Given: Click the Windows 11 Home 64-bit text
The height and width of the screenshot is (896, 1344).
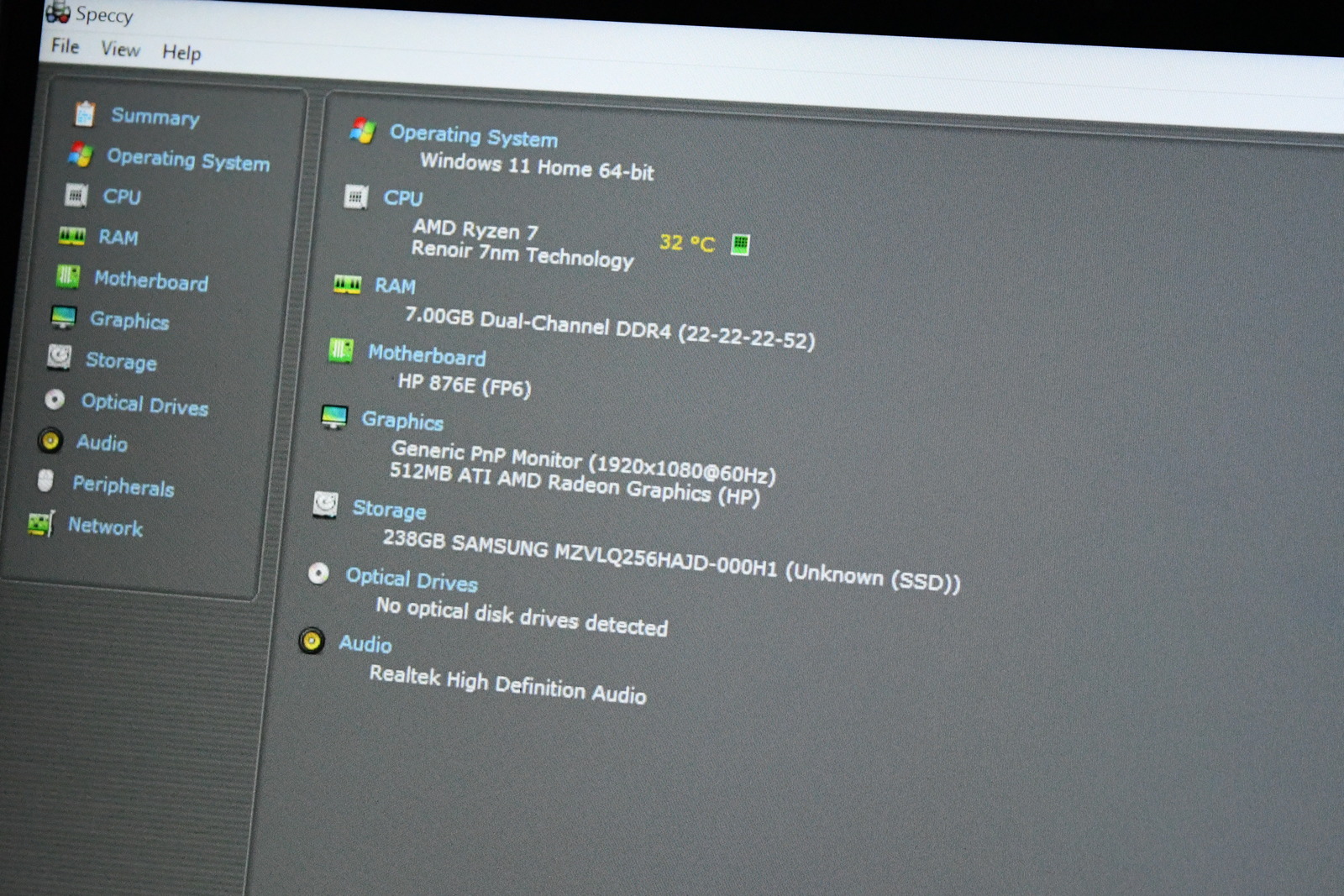Looking at the screenshot, I should pyautogui.click(x=537, y=166).
